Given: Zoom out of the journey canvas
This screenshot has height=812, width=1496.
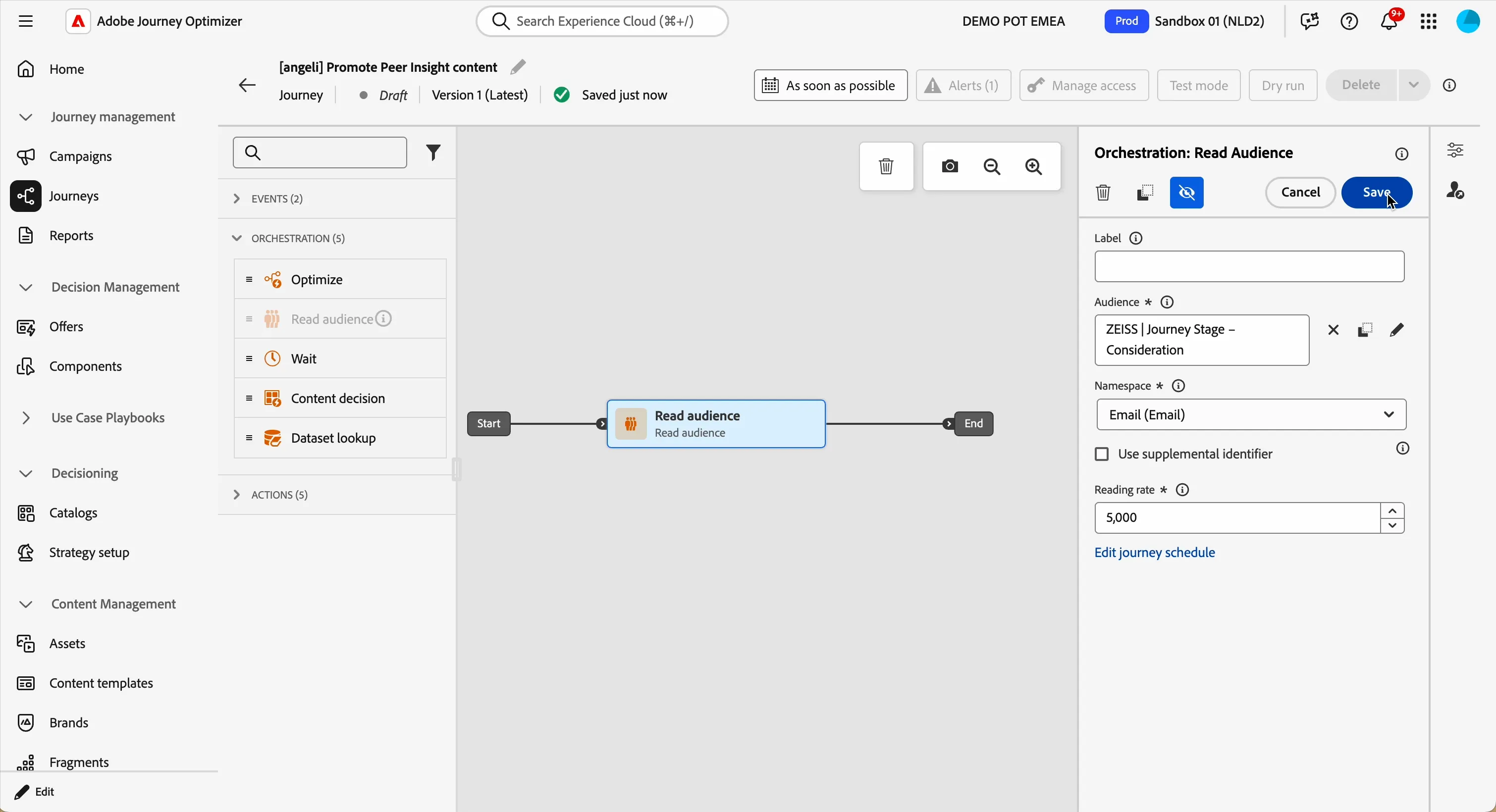Looking at the screenshot, I should 993,167.
